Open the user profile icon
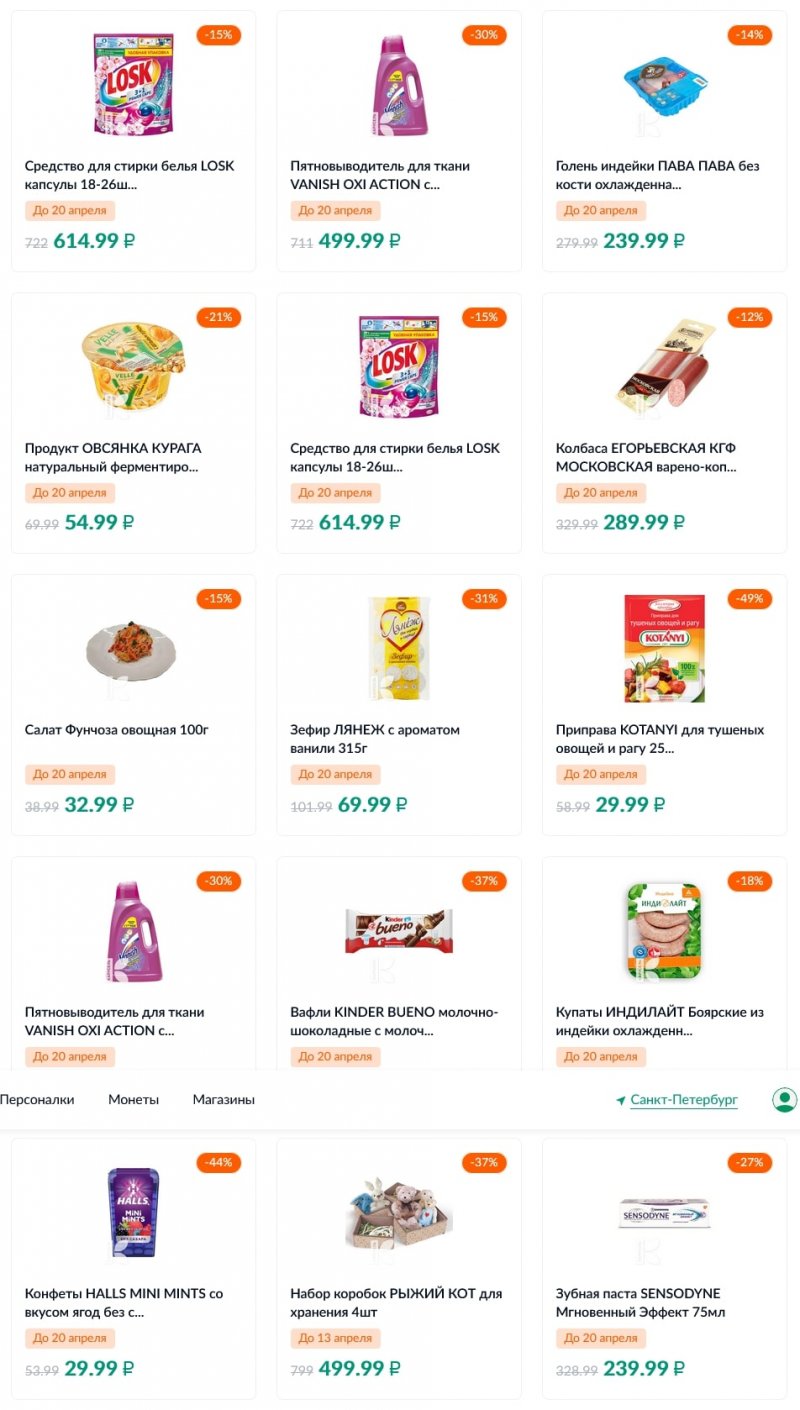800x1410 pixels. click(x=784, y=1100)
